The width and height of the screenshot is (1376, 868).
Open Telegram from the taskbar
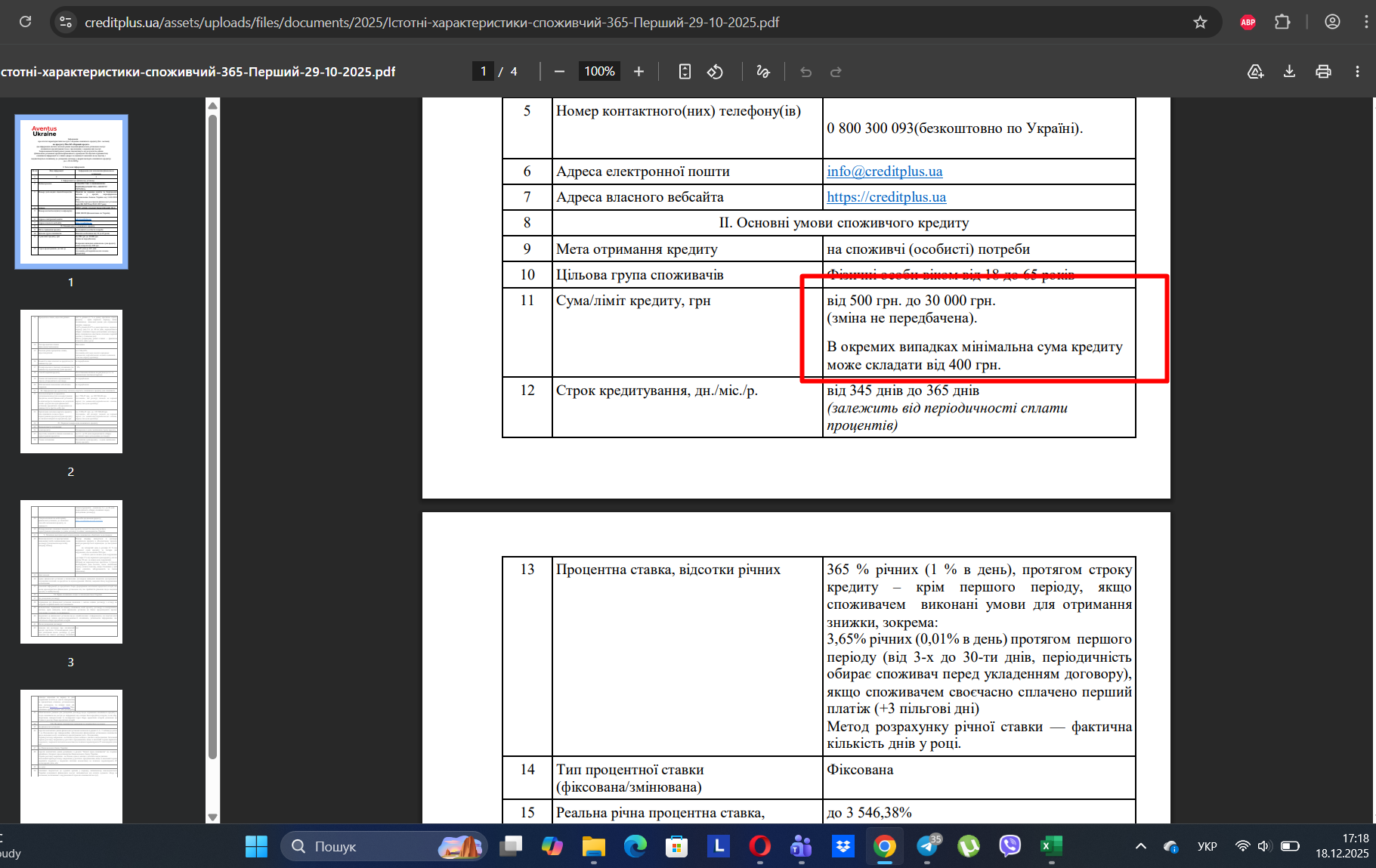click(x=927, y=846)
